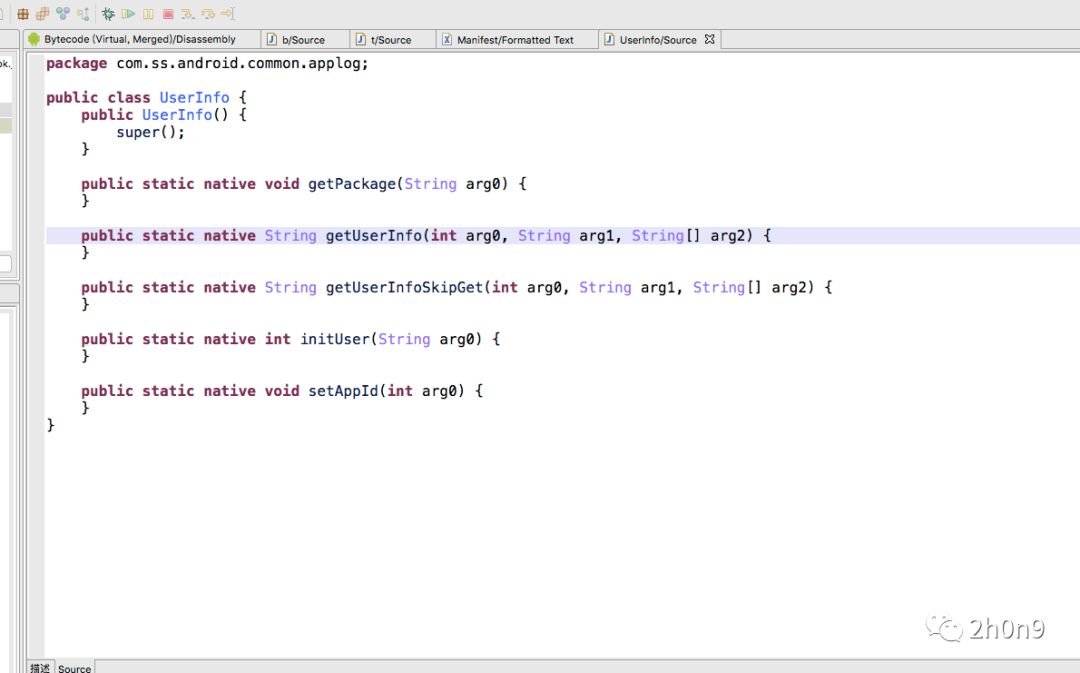Click the stacked-cubes toolbar icon
The image size is (1080, 673).
coord(43,14)
